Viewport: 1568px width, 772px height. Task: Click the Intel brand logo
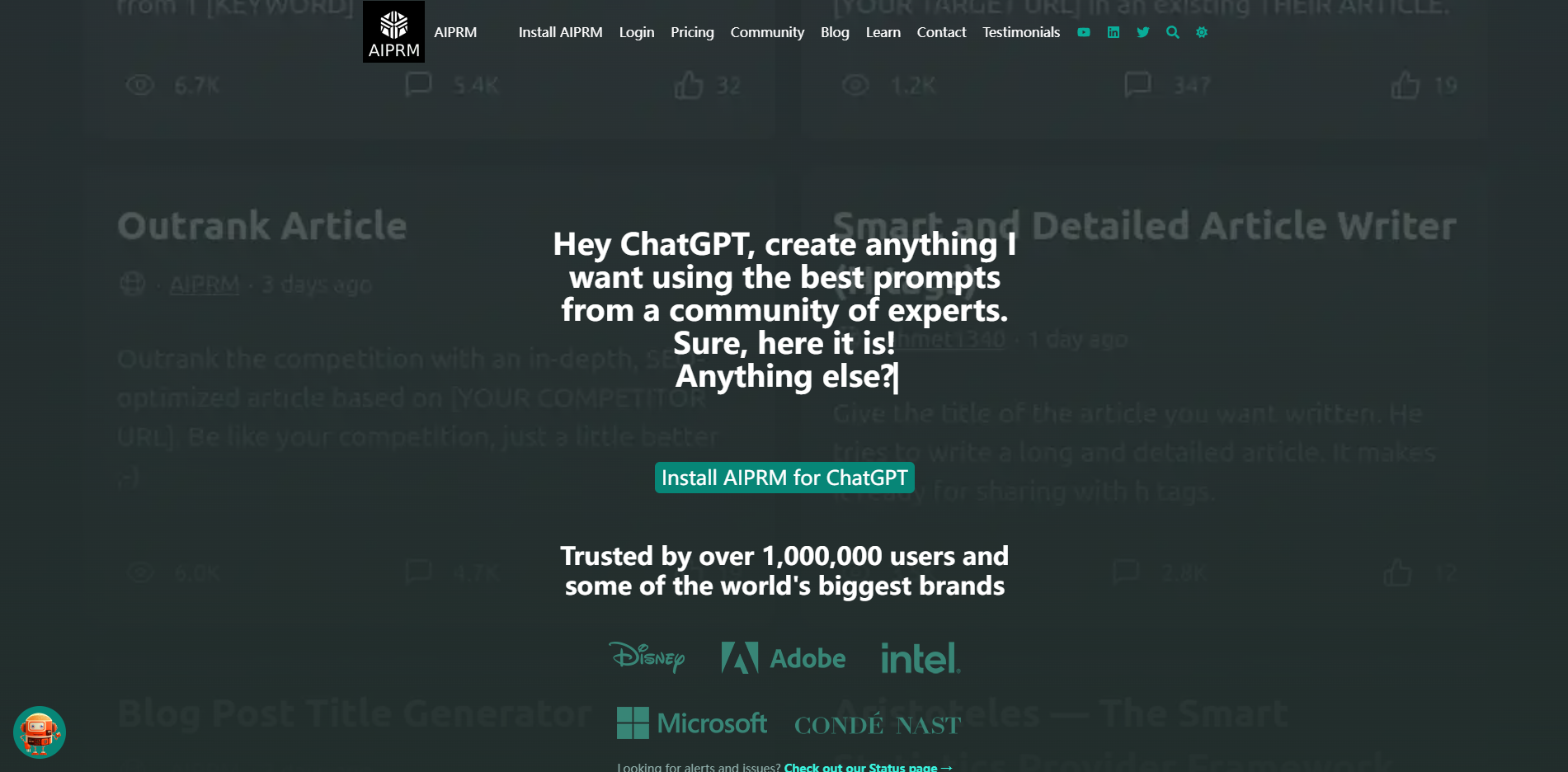(920, 658)
